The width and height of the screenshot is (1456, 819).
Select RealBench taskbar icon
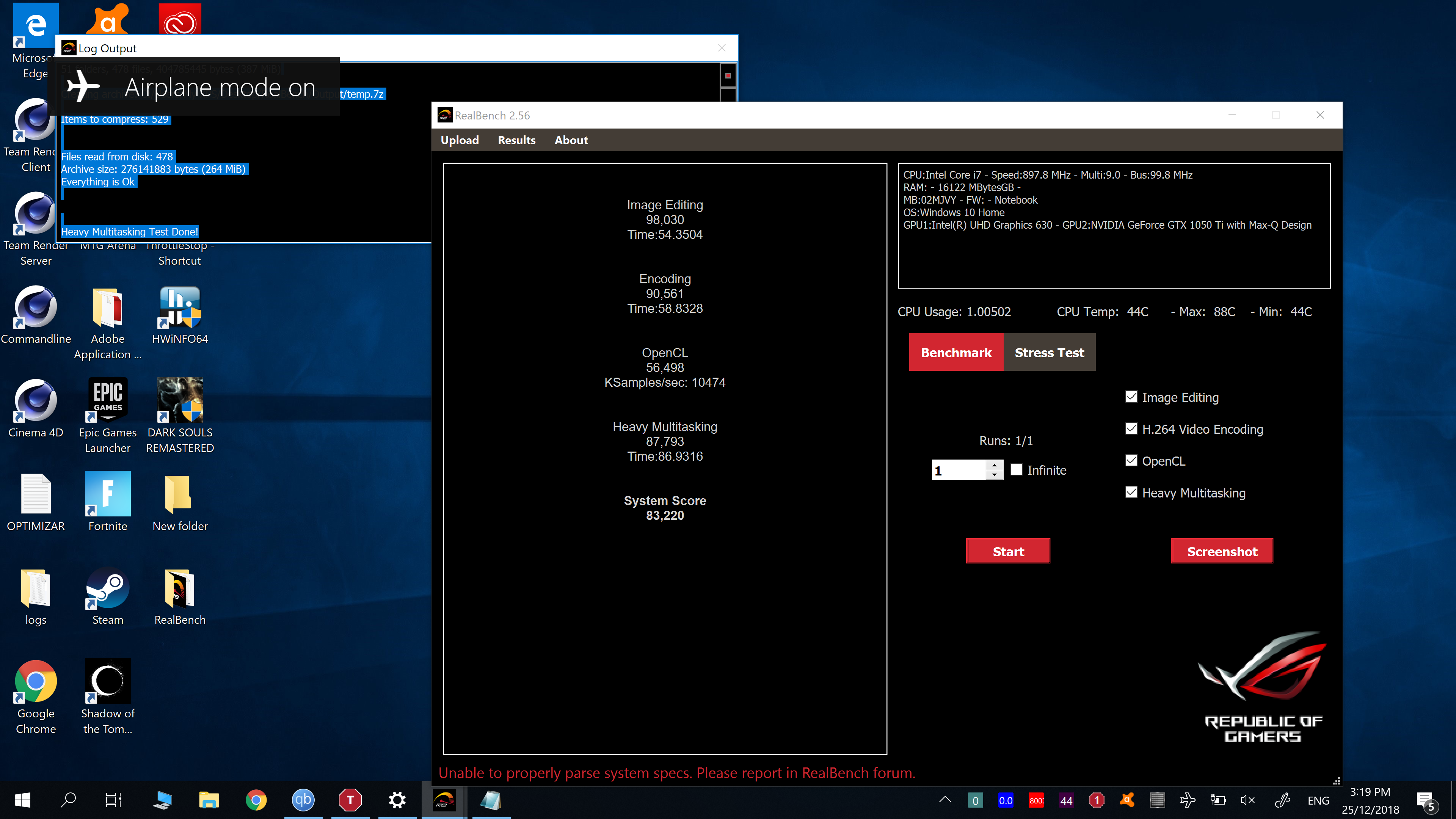(444, 800)
